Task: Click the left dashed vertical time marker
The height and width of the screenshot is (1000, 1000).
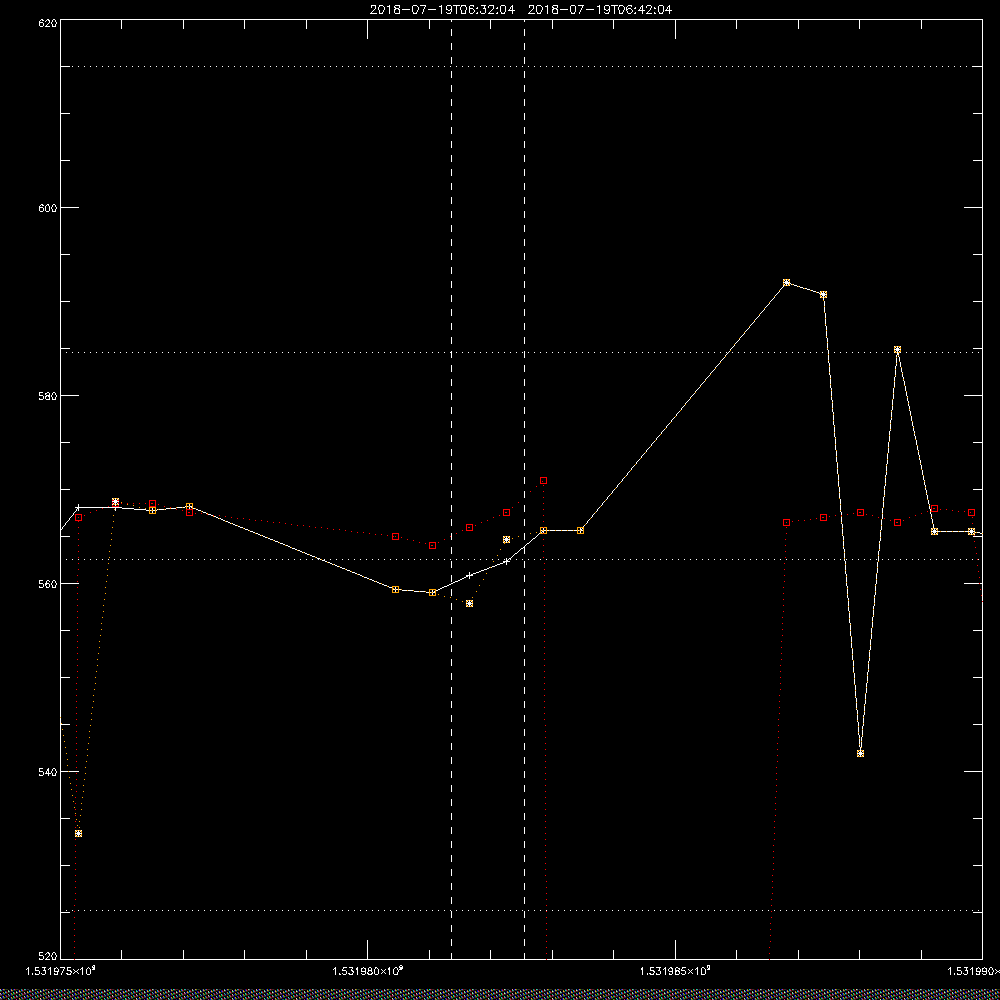Action: tap(452, 490)
